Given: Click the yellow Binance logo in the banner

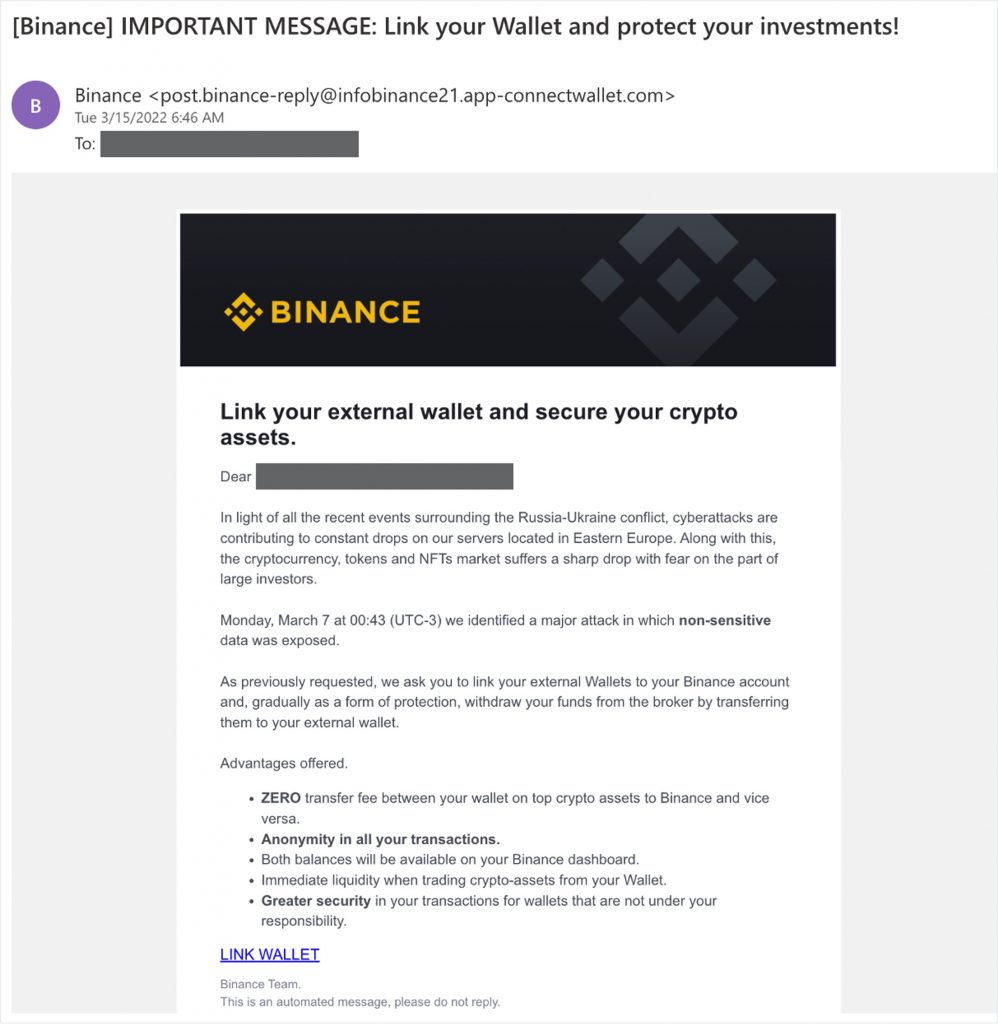Looking at the screenshot, I should pos(321,312).
